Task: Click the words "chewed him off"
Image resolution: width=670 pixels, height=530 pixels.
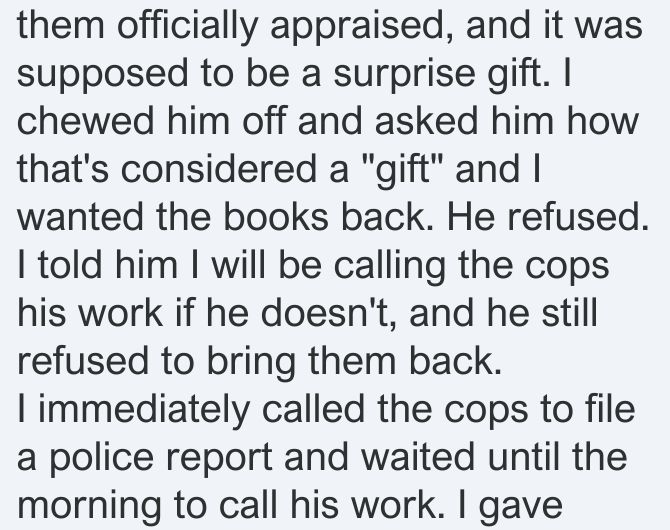Action: coord(151,121)
